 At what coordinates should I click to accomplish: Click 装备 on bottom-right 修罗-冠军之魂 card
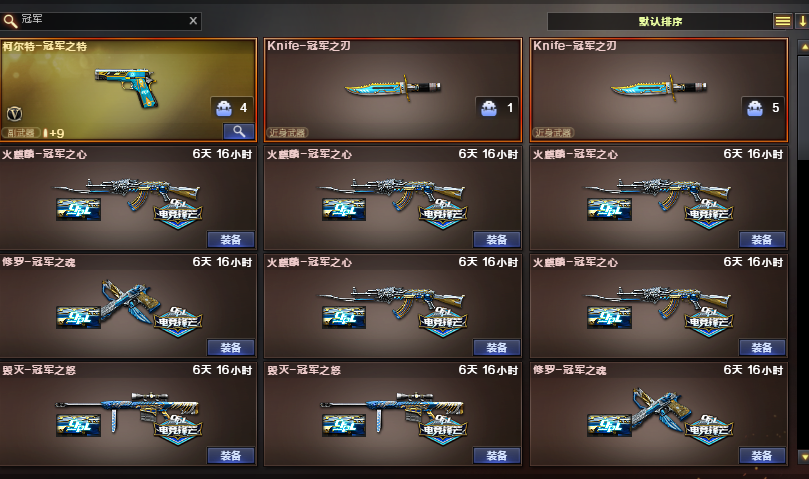pyautogui.click(x=762, y=455)
